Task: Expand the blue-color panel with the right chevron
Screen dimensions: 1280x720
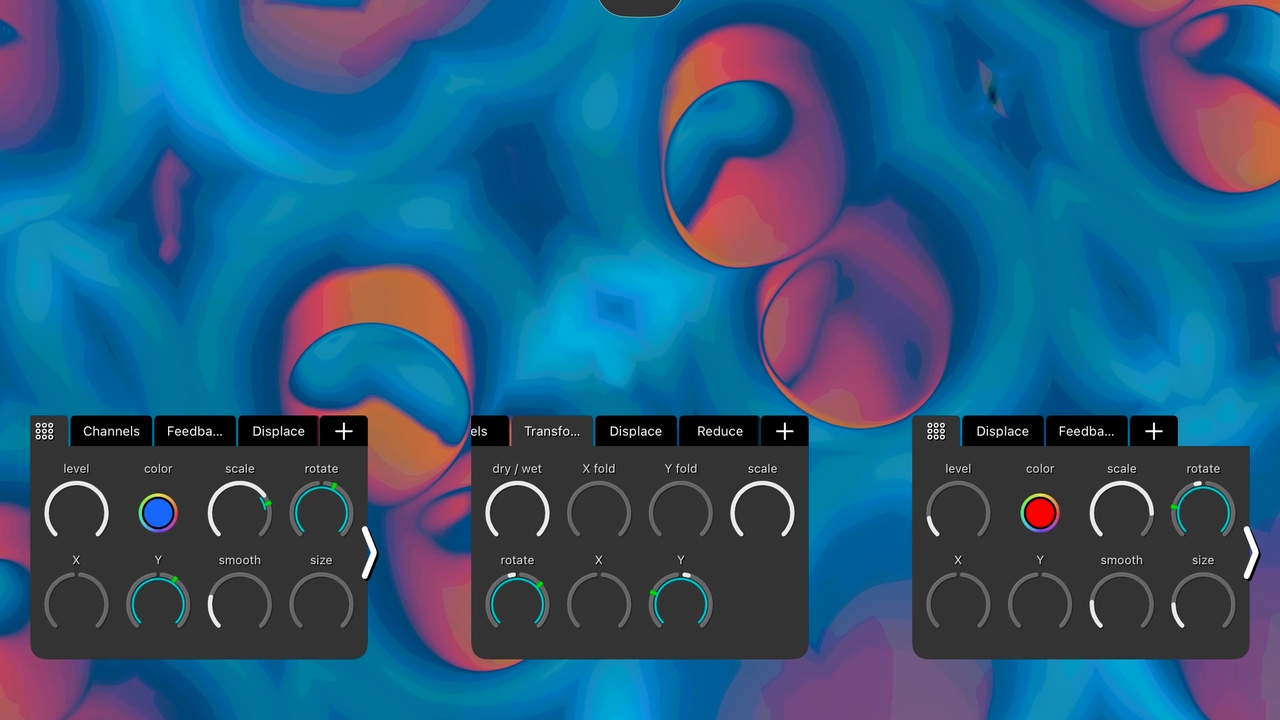Action: pyautogui.click(x=369, y=553)
